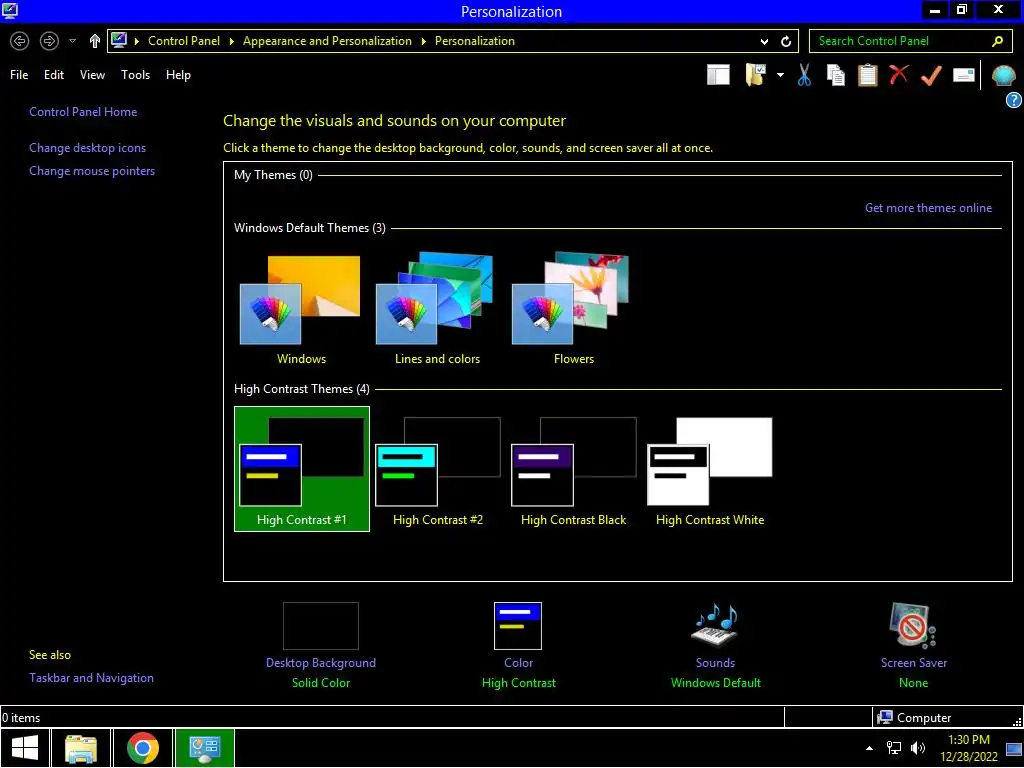The width and height of the screenshot is (1024, 768).
Task: Select the Windows default theme
Action: 301,310
